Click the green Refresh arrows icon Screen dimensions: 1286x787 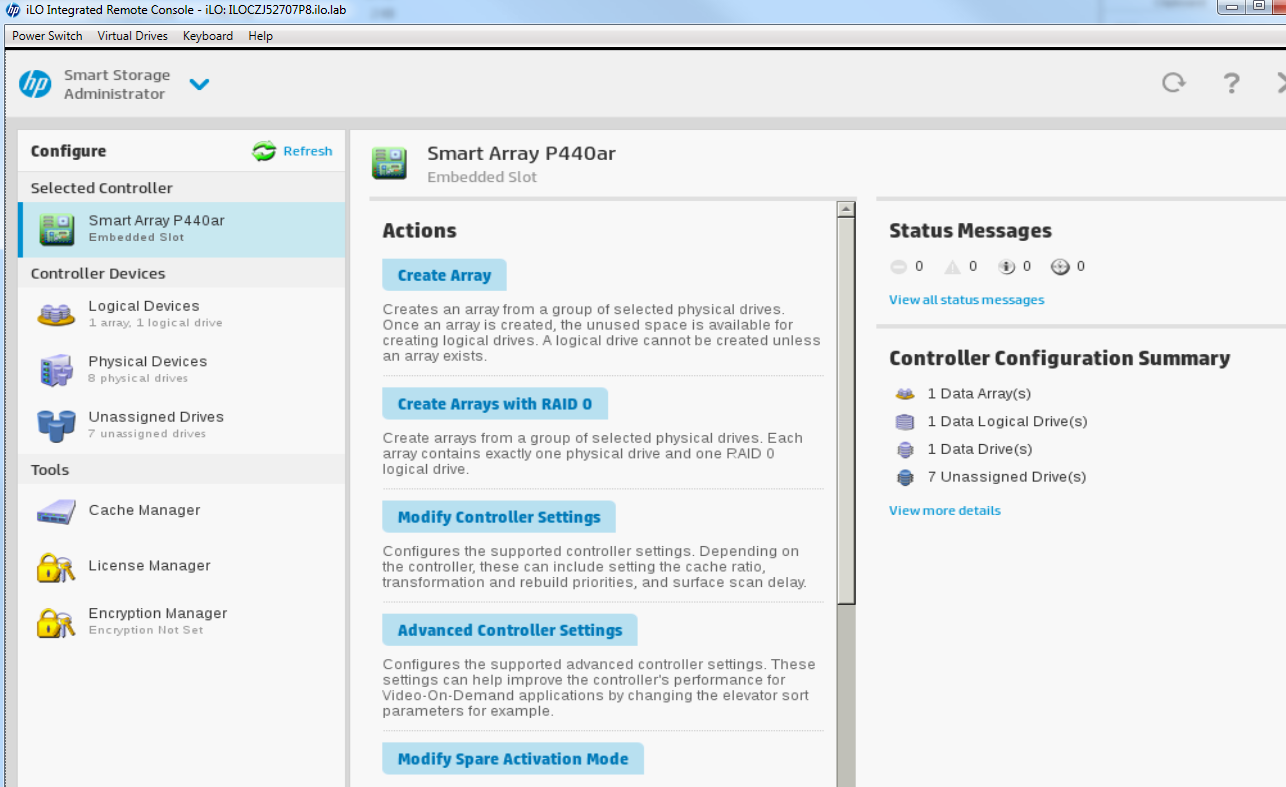coord(264,151)
